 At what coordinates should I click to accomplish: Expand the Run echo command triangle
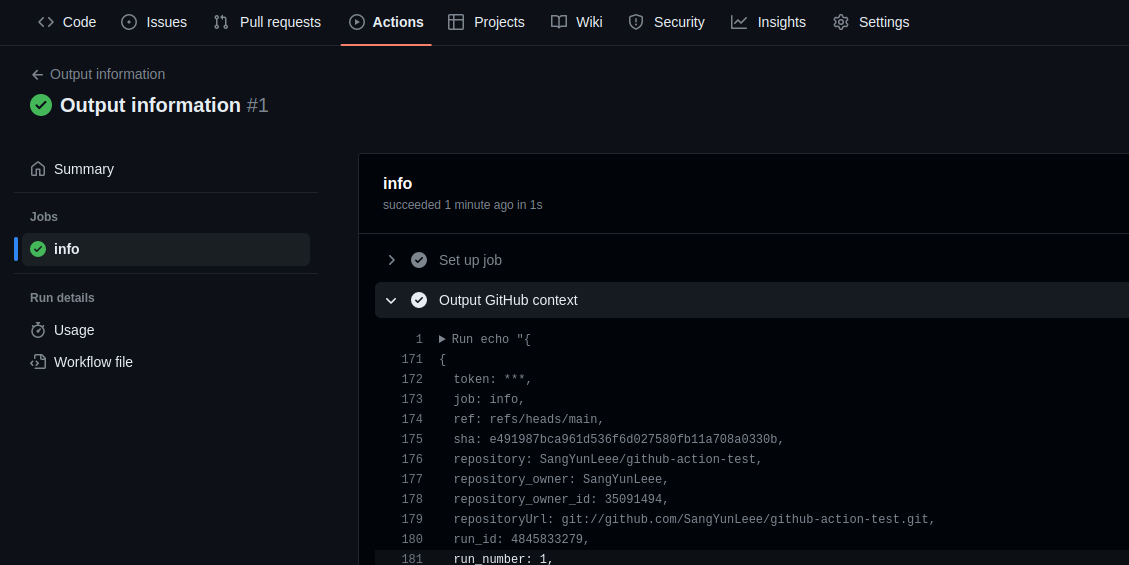[x=442, y=339]
